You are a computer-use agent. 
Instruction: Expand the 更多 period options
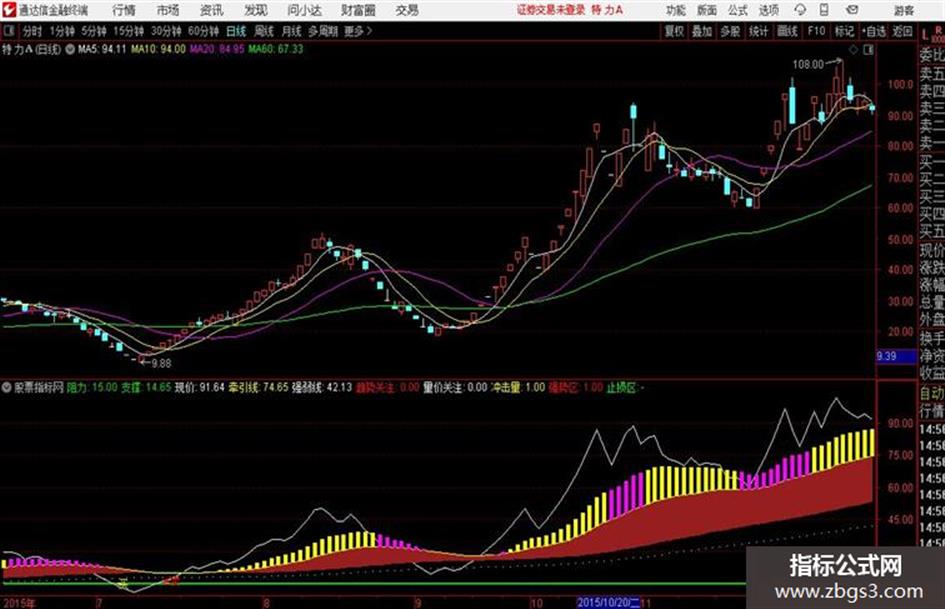click(358, 31)
